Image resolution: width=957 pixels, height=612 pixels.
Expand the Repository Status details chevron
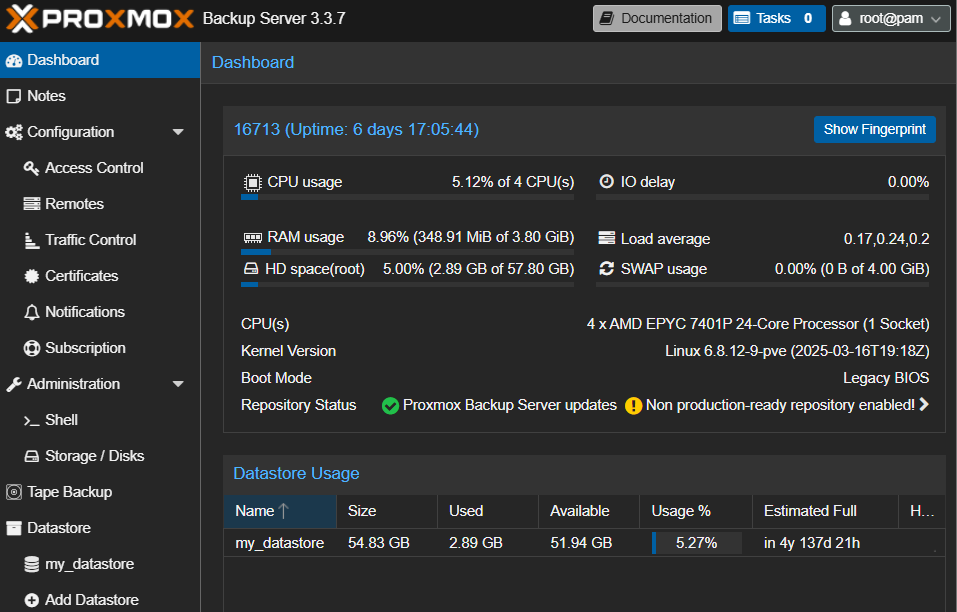(x=924, y=405)
